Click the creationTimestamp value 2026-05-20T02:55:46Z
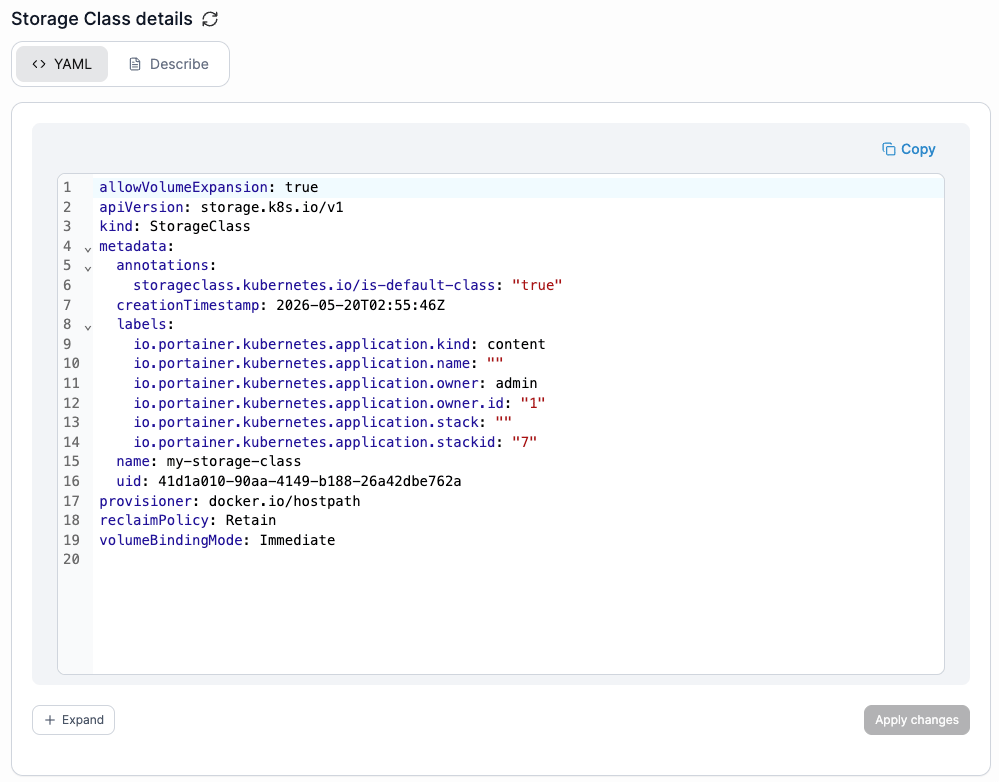 pyautogui.click(x=361, y=305)
